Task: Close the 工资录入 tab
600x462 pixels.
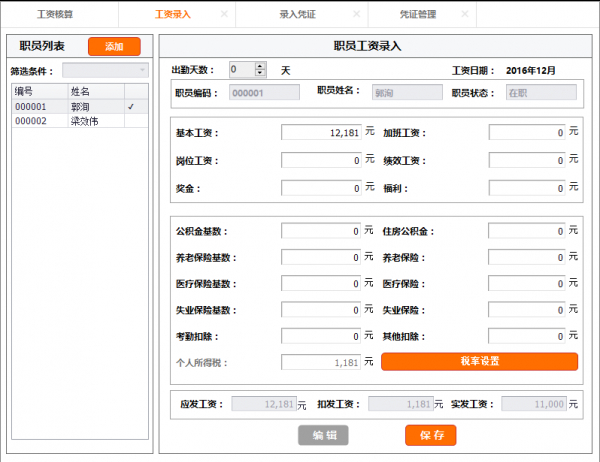Action: 224,15
